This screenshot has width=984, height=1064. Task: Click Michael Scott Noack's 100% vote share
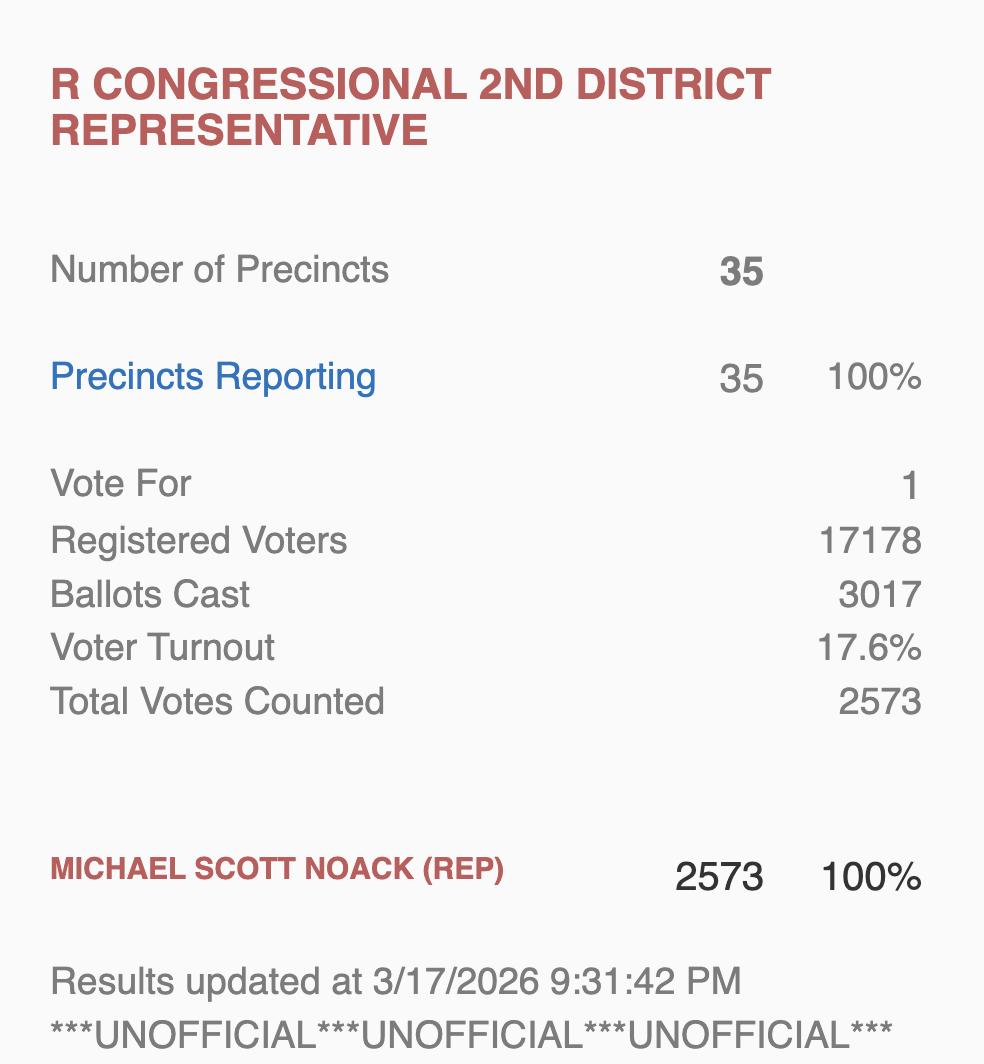click(x=870, y=877)
